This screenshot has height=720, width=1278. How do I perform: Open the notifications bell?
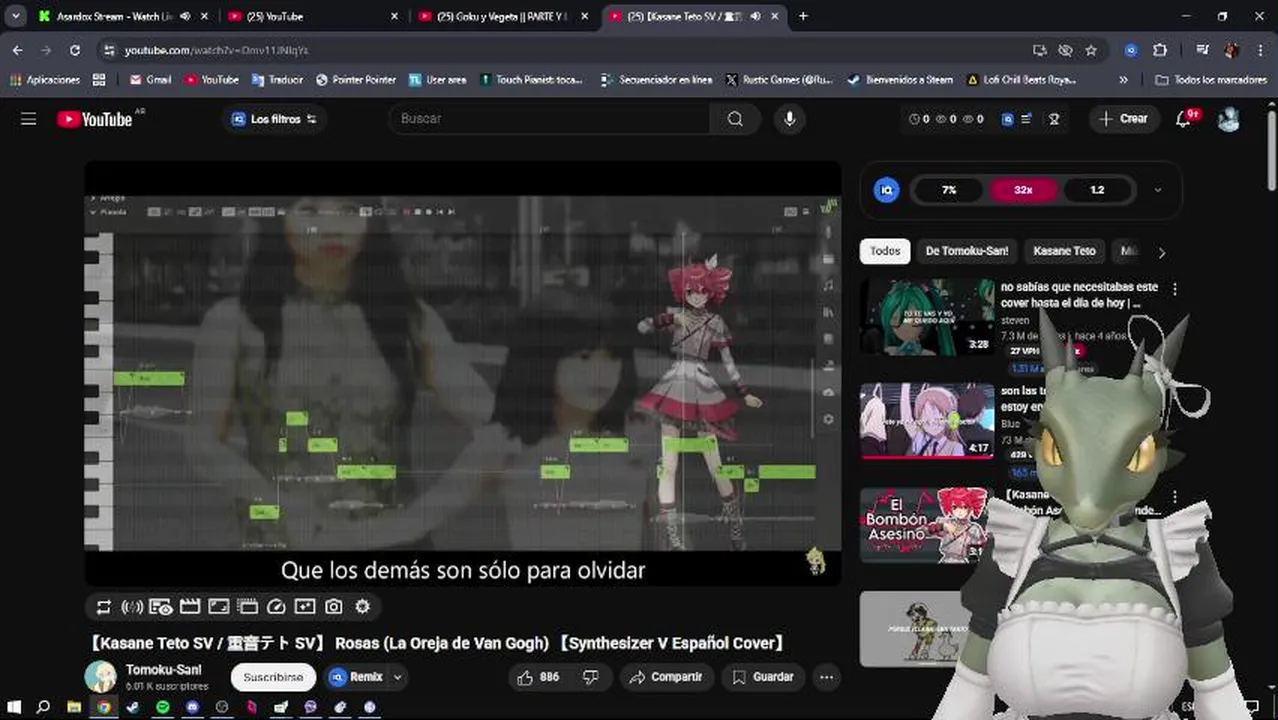pos(1183,119)
